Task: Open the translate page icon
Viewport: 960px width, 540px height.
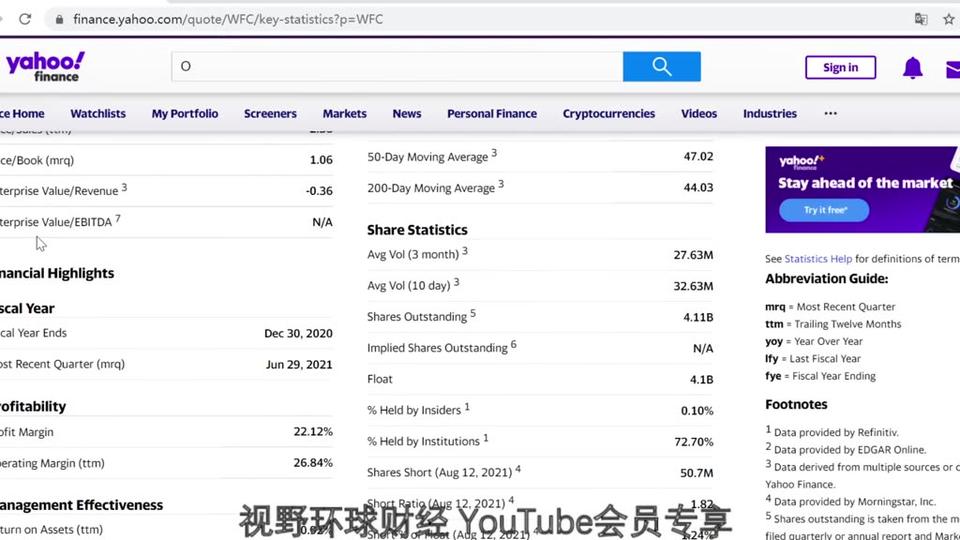Action: point(921,19)
